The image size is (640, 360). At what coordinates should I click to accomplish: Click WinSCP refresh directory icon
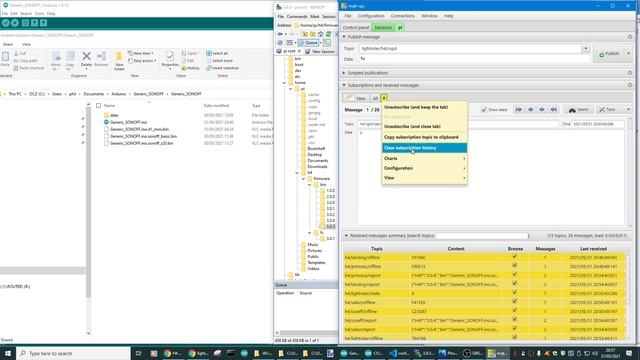pos(328,34)
